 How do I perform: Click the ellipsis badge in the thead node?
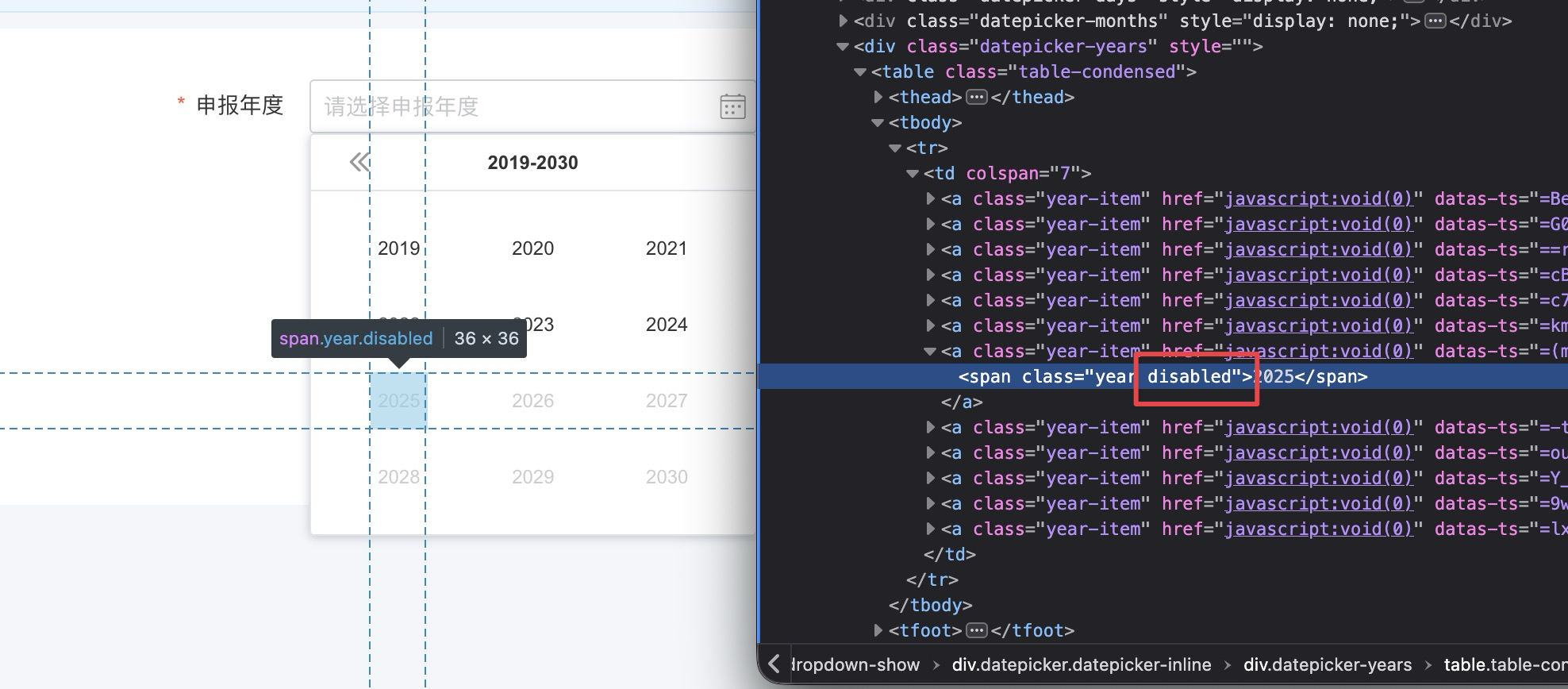click(977, 97)
